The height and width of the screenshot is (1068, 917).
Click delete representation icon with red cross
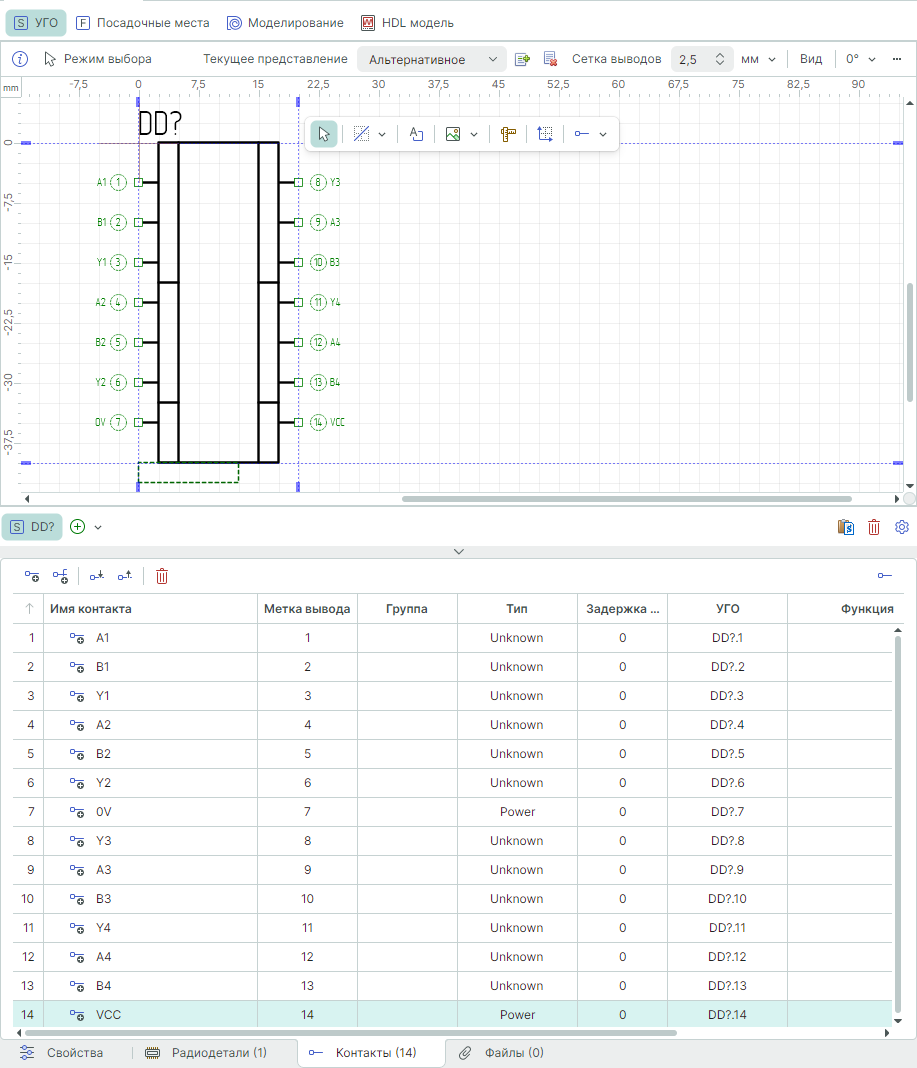click(x=550, y=59)
